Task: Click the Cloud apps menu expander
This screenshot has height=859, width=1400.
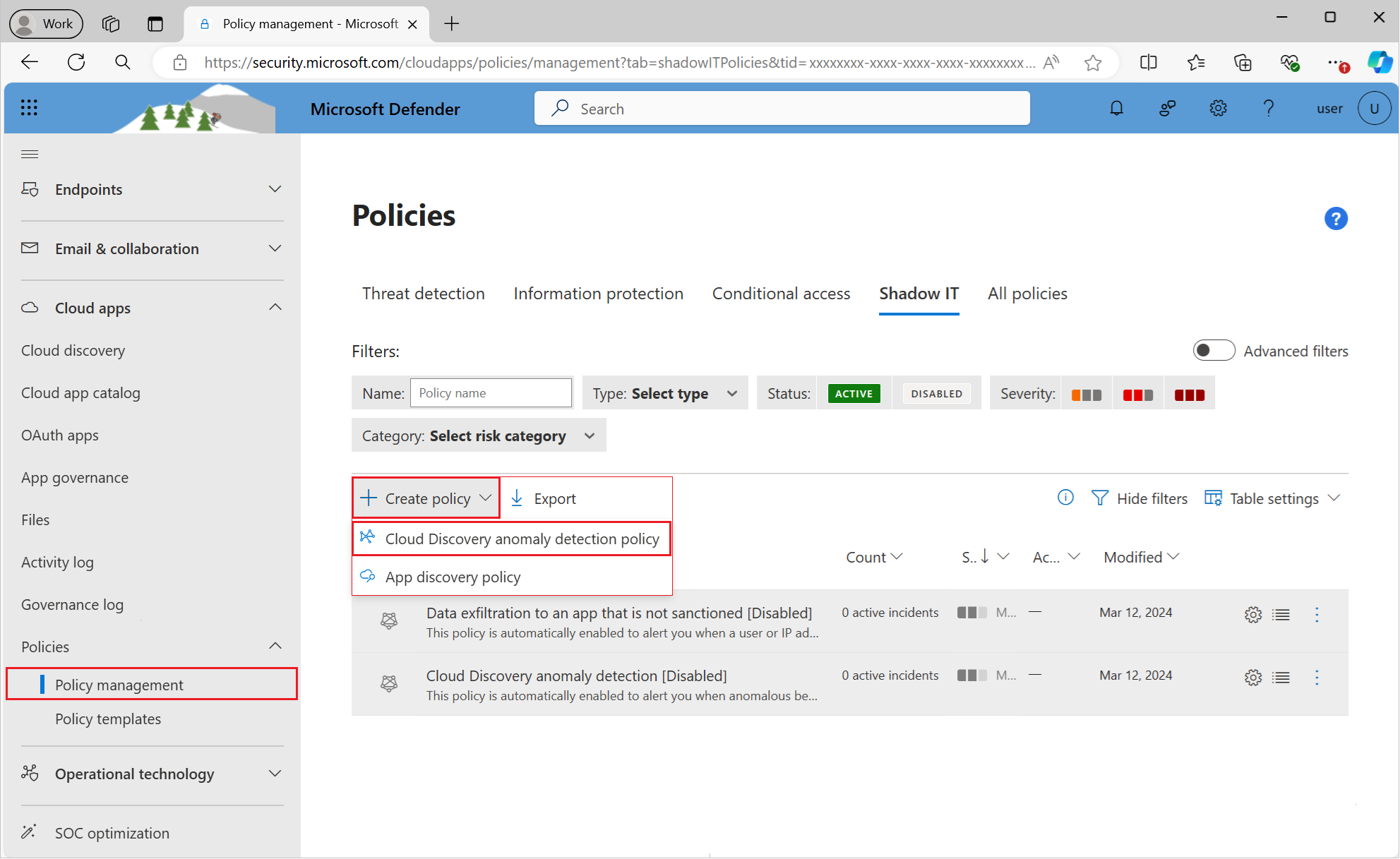Action: [x=278, y=307]
